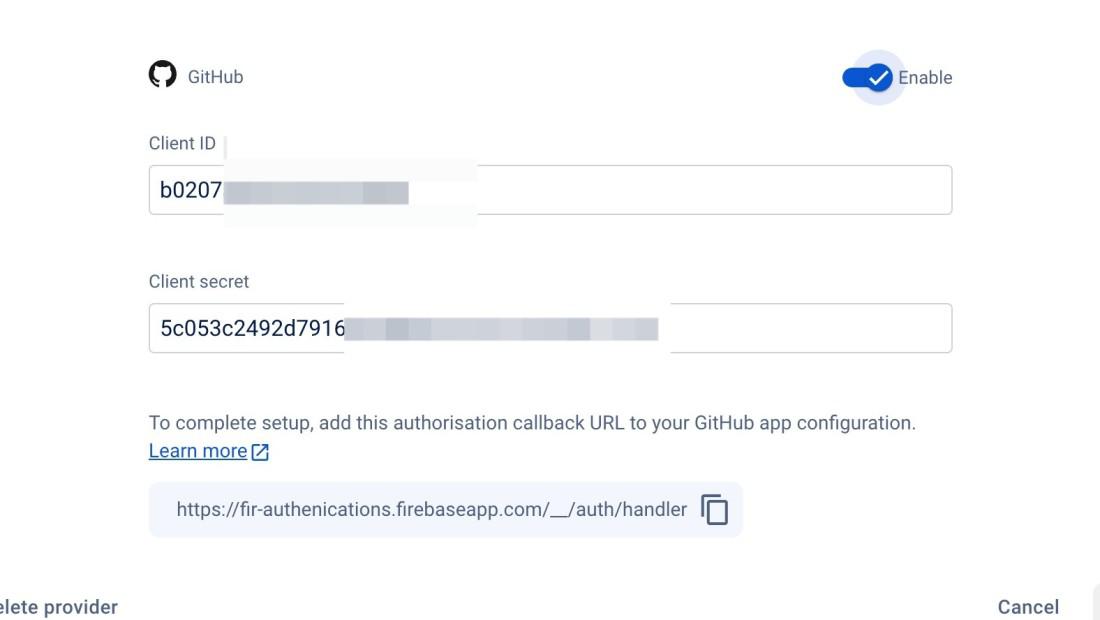The image size is (1100, 620).
Task: Click the GitHub provider name text
Action: [x=215, y=77]
